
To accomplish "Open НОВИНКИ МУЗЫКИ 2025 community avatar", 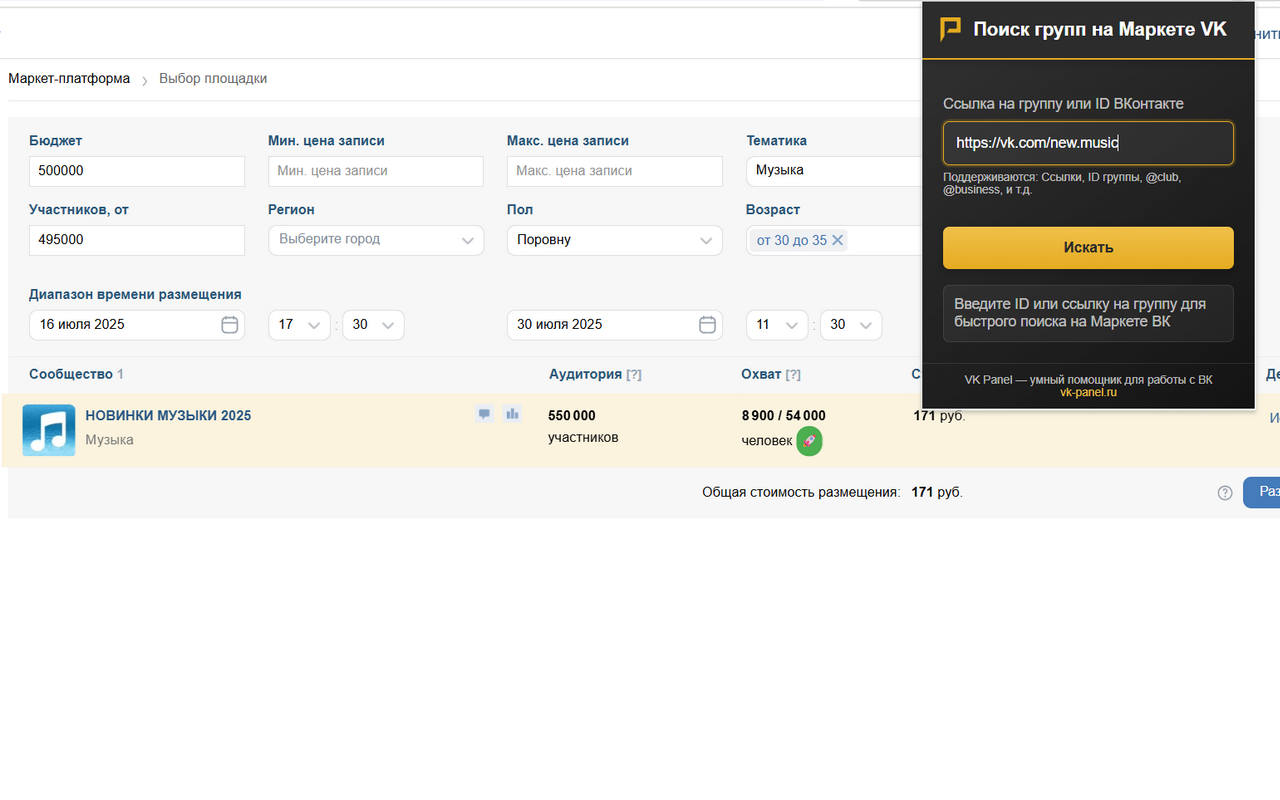I will click(49, 430).
